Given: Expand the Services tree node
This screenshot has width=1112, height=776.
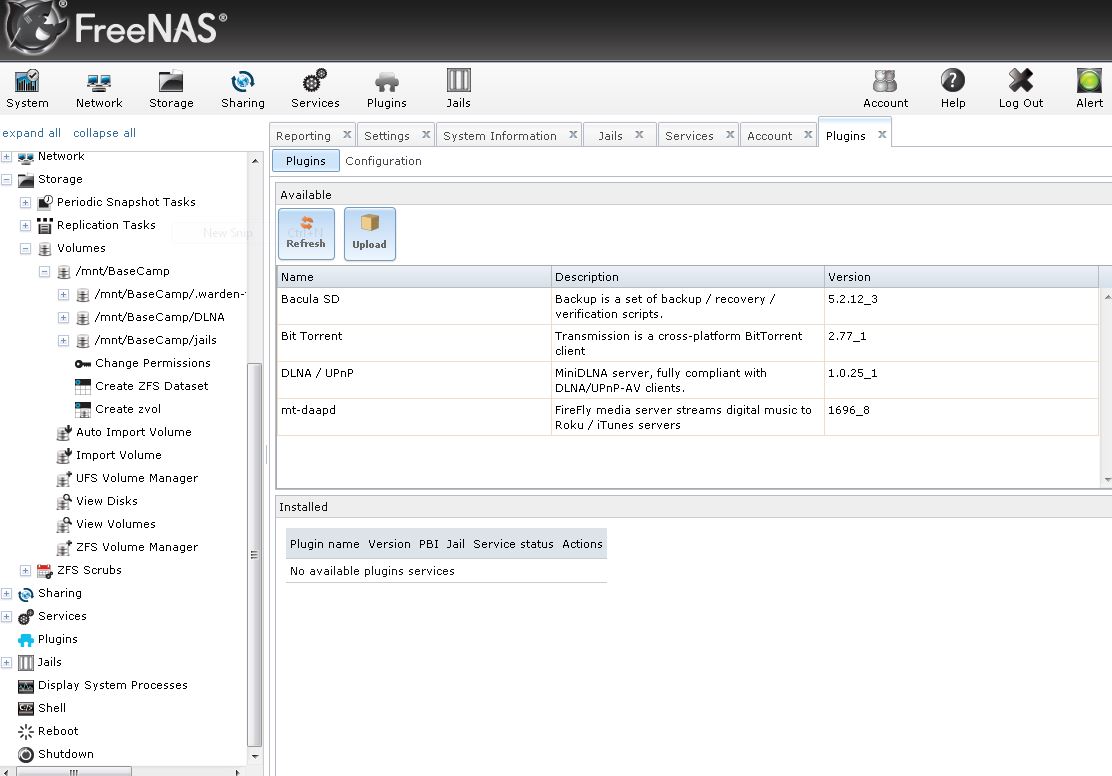Looking at the screenshot, I should [6, 616].
